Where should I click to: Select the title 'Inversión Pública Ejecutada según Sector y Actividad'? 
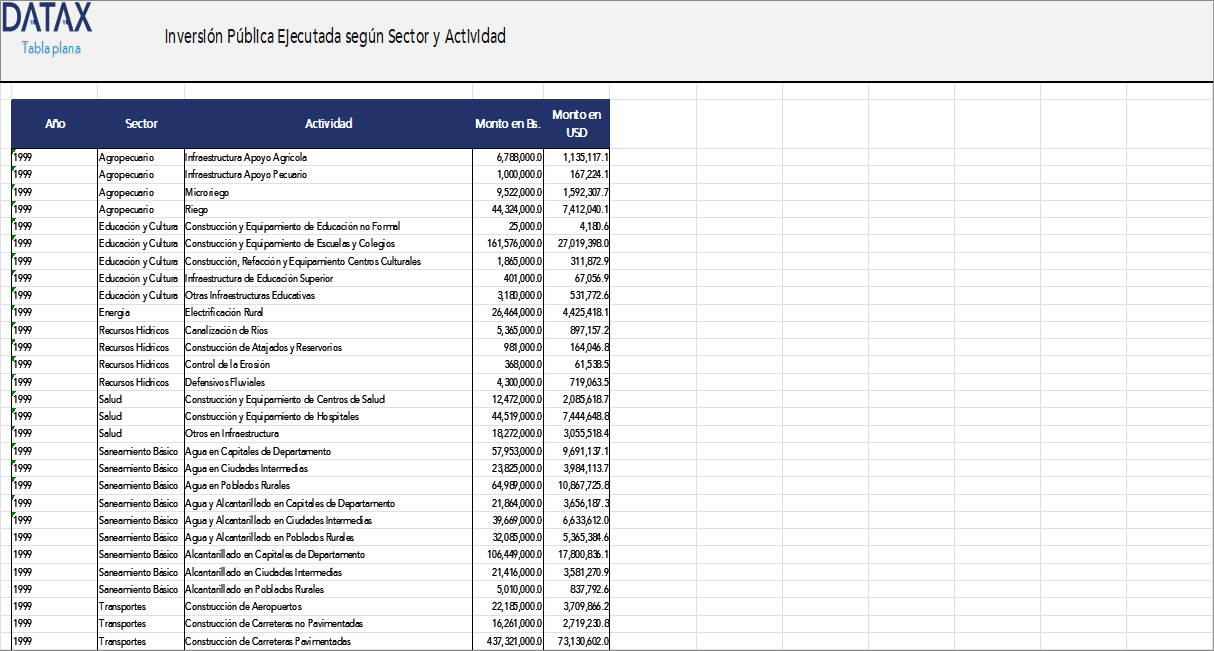(335, 36)
